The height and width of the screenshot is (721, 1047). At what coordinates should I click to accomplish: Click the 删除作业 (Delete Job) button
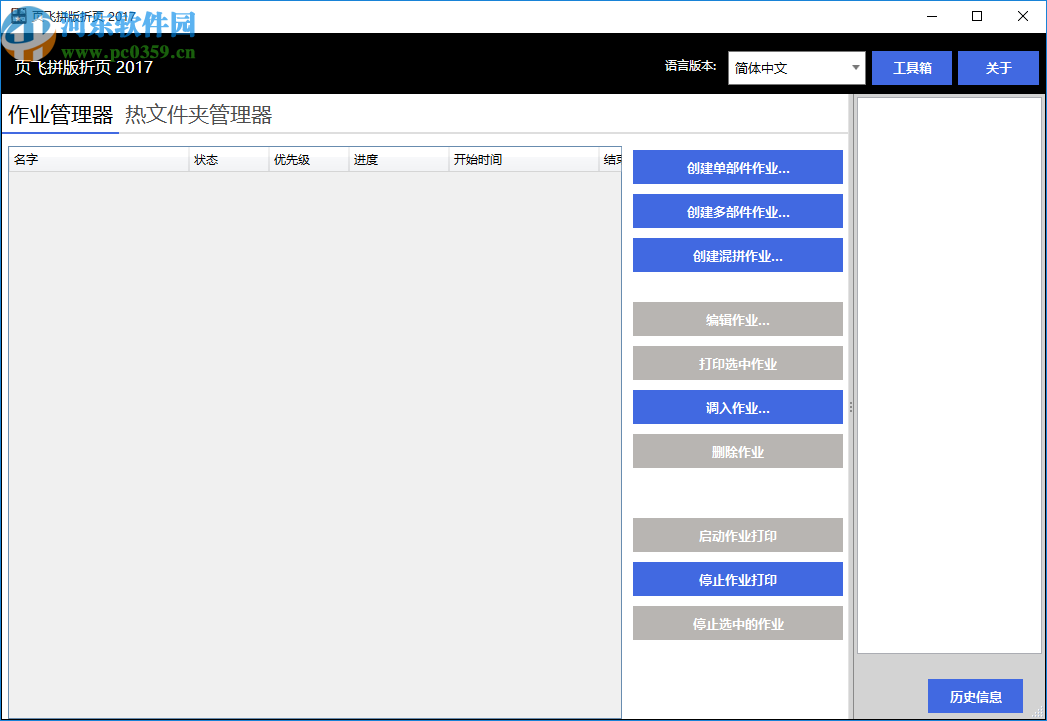737,451
